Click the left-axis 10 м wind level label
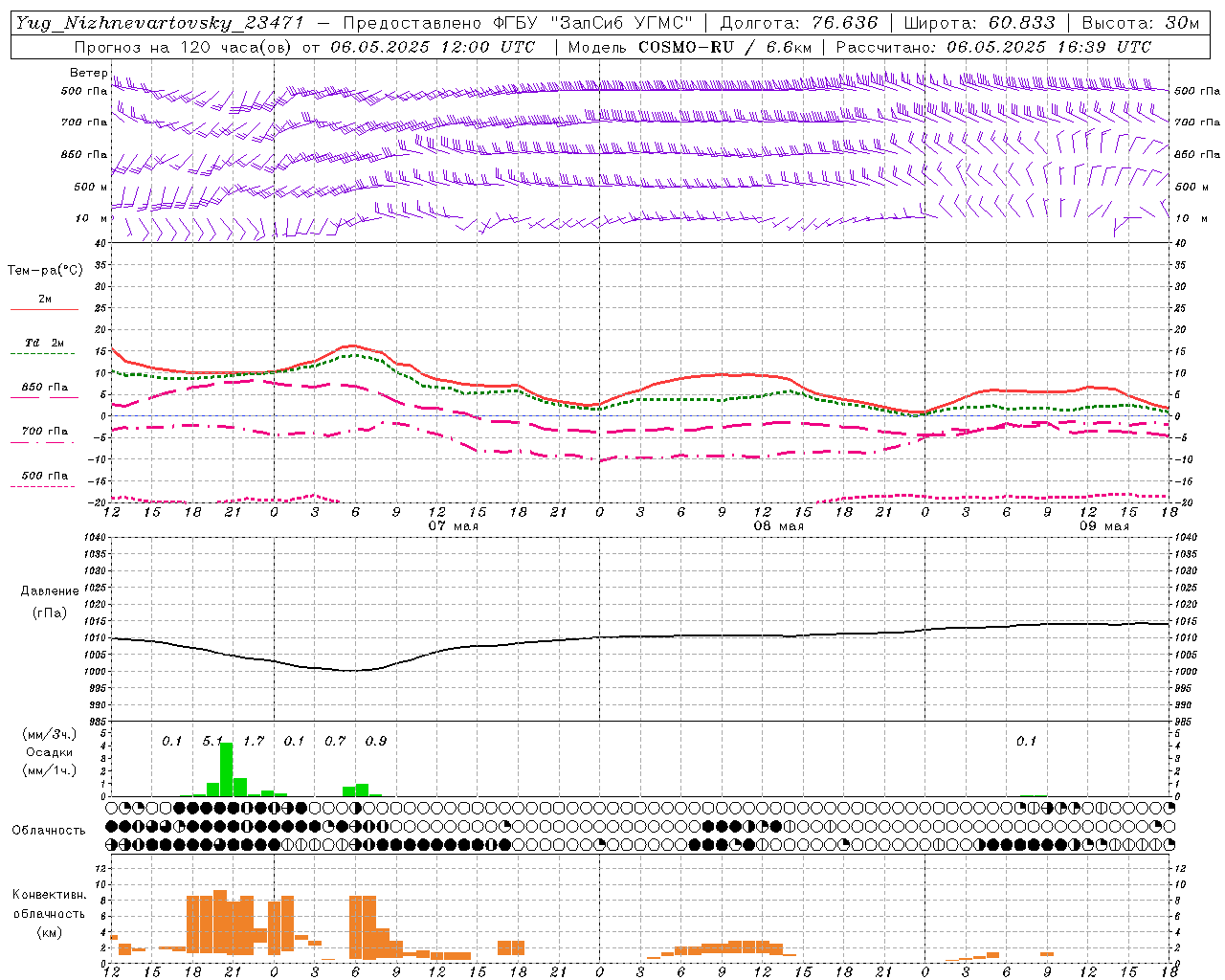Screen dimensions: 1225x980 click(x=93, y=218)
